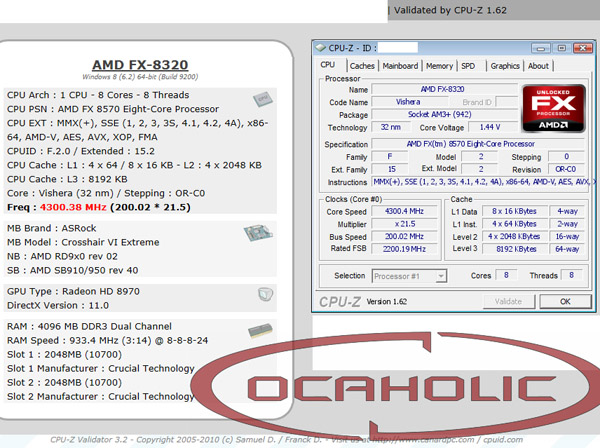Click the Validate button
This screenshot has height=448, width=600.
[x=509, y=301]
